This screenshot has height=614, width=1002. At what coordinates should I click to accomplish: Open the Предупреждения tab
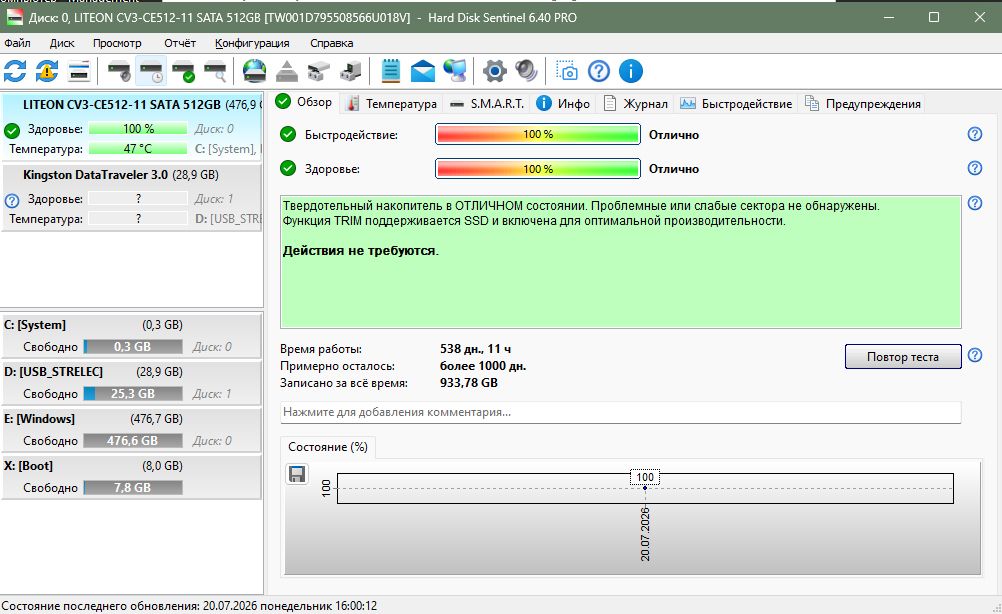click(x=863, y=104)
